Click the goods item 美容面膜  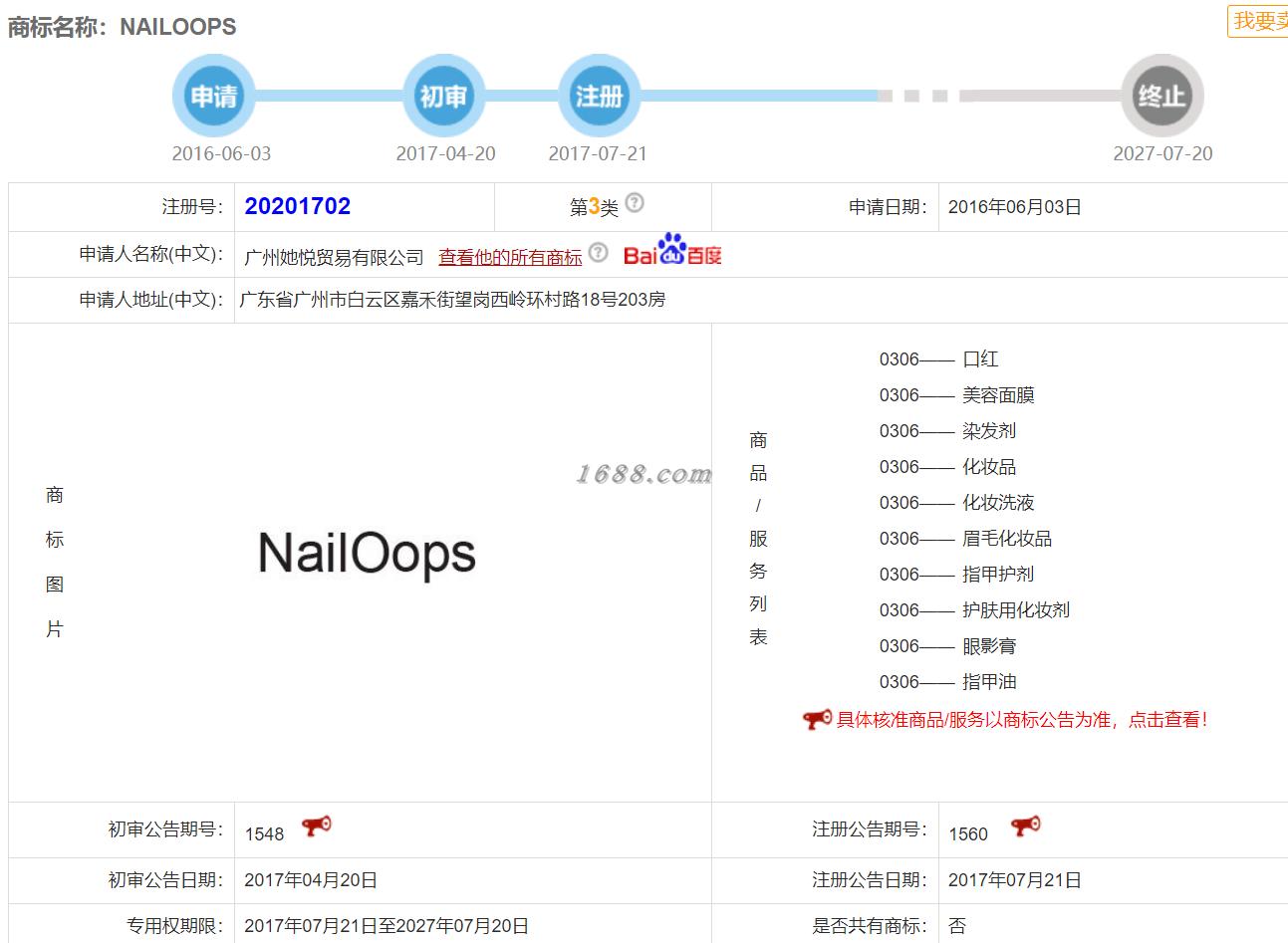tap(998, 395)
